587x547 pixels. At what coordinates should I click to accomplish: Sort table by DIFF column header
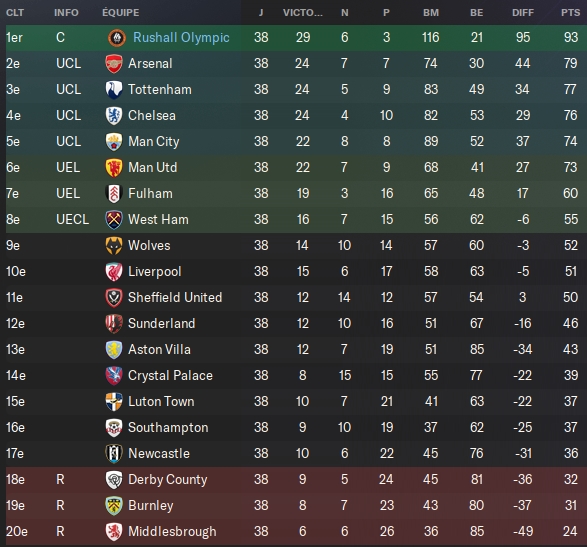pos(523,13)
